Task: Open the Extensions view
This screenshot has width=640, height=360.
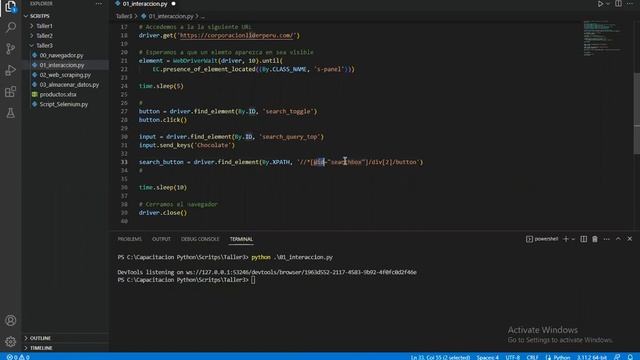Action: click(11, 91)
